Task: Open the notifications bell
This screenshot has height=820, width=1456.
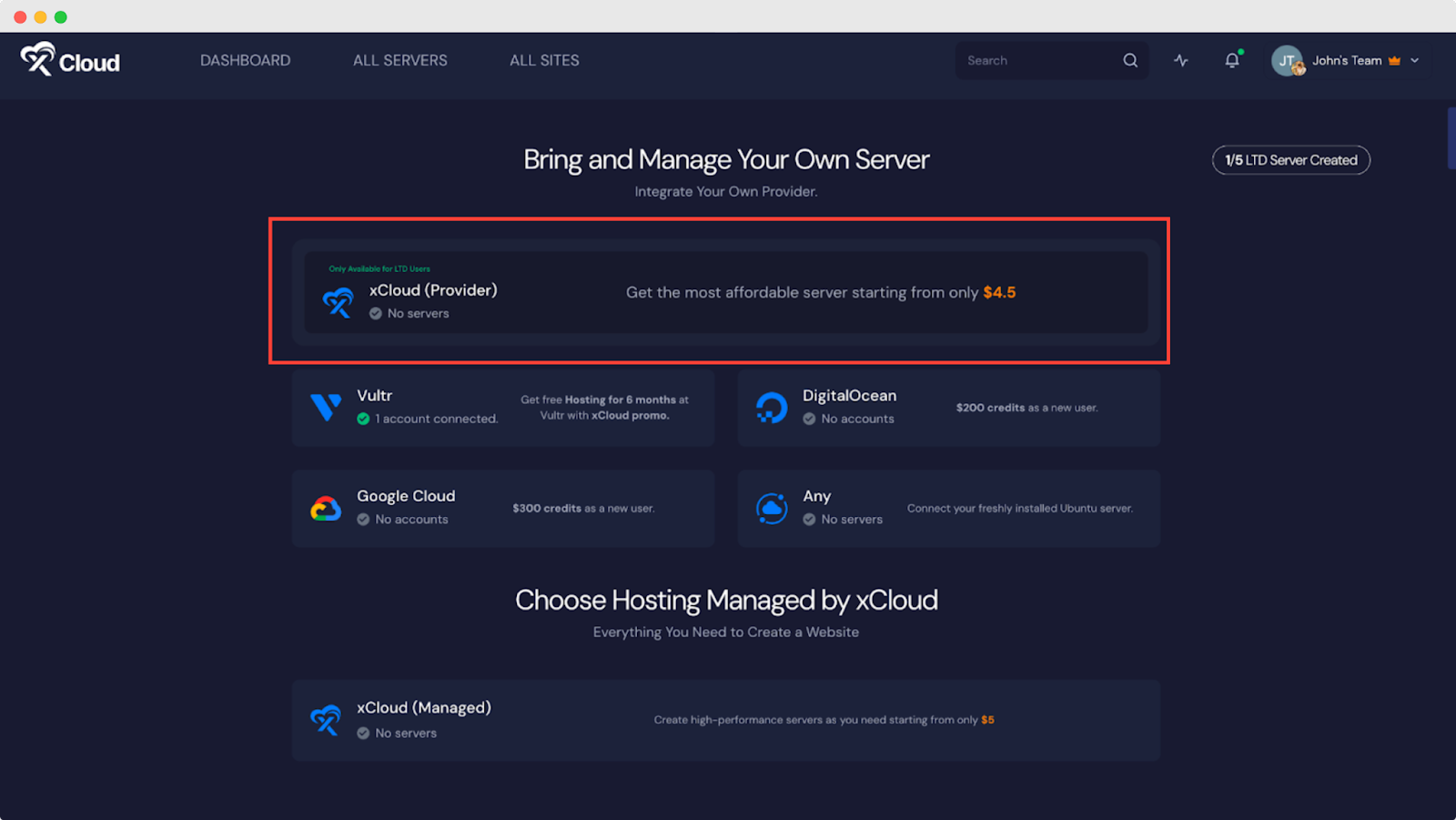Action: click(1232, 60)
